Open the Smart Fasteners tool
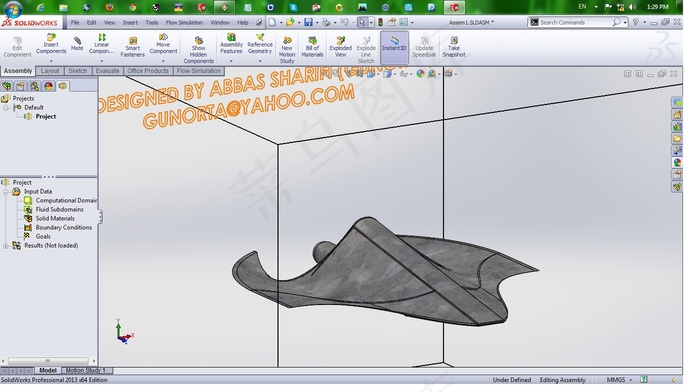Viewport: 700px width, 392px height. (133, 47)
